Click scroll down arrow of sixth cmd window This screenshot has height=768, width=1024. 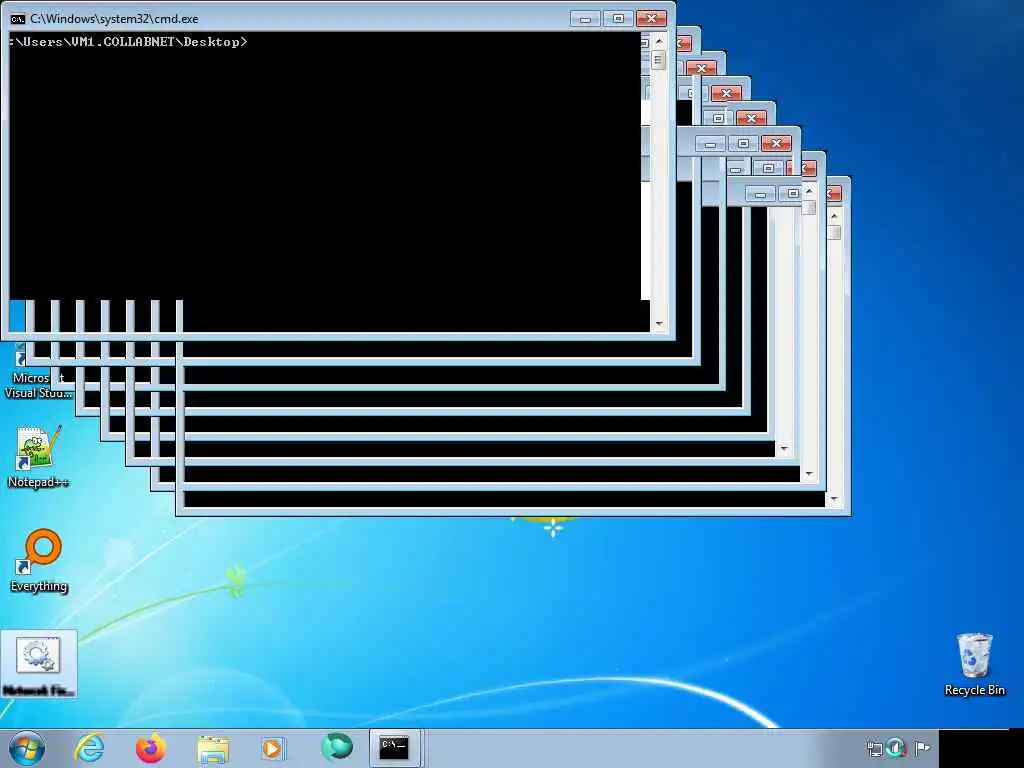click(x=784, y=449)
